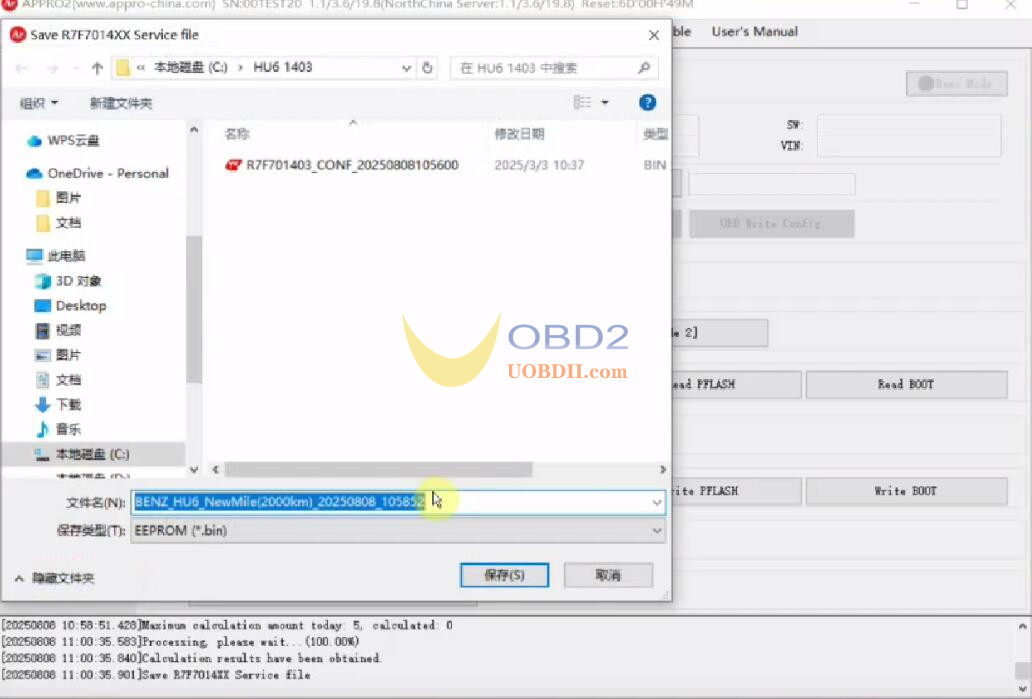Open 音乐 folder in sidebar
Screen dimensions: 1032x699
pyautogui.click(x=58, y=429)
